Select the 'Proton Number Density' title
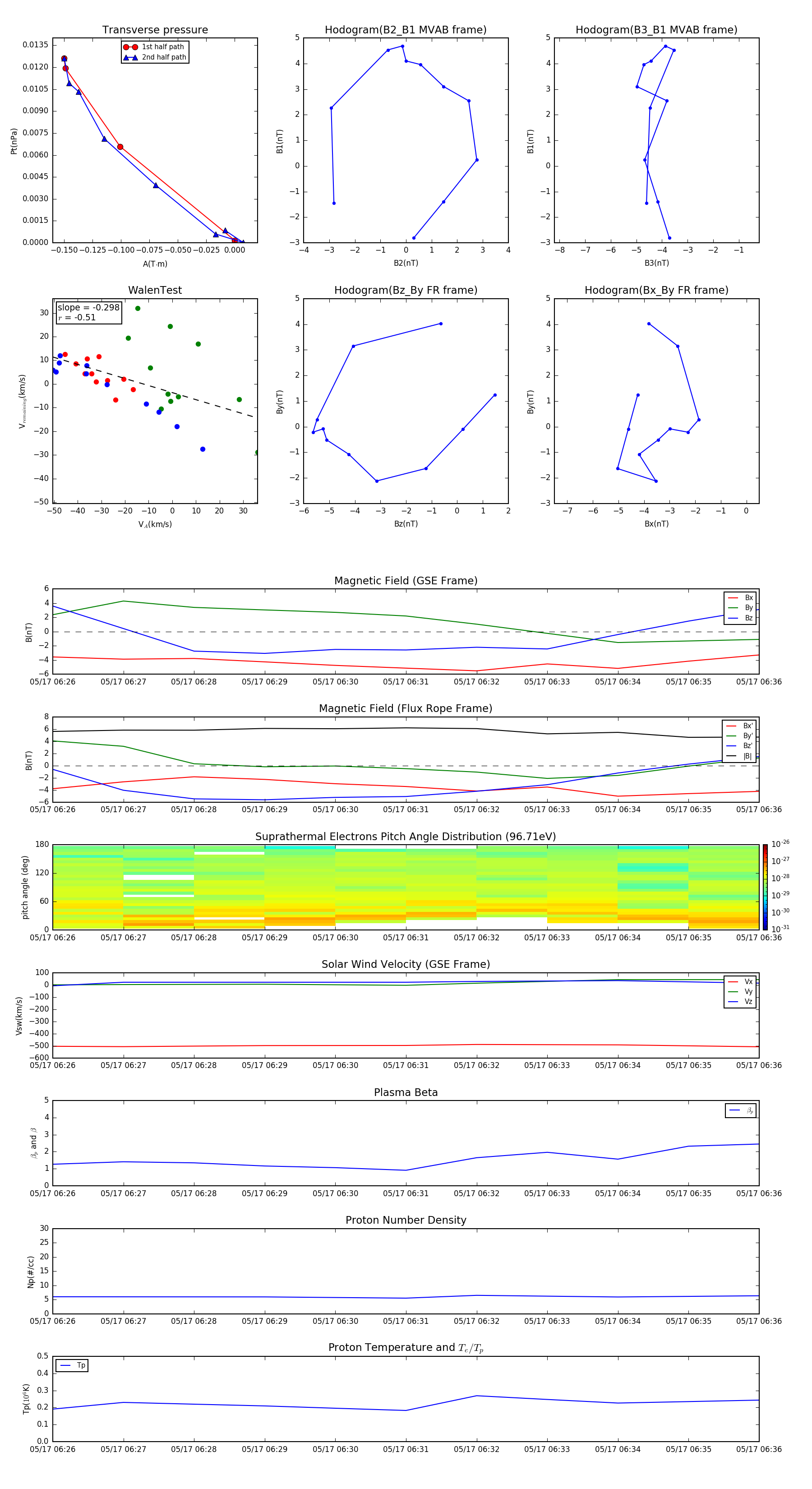 coord(406,1220)
